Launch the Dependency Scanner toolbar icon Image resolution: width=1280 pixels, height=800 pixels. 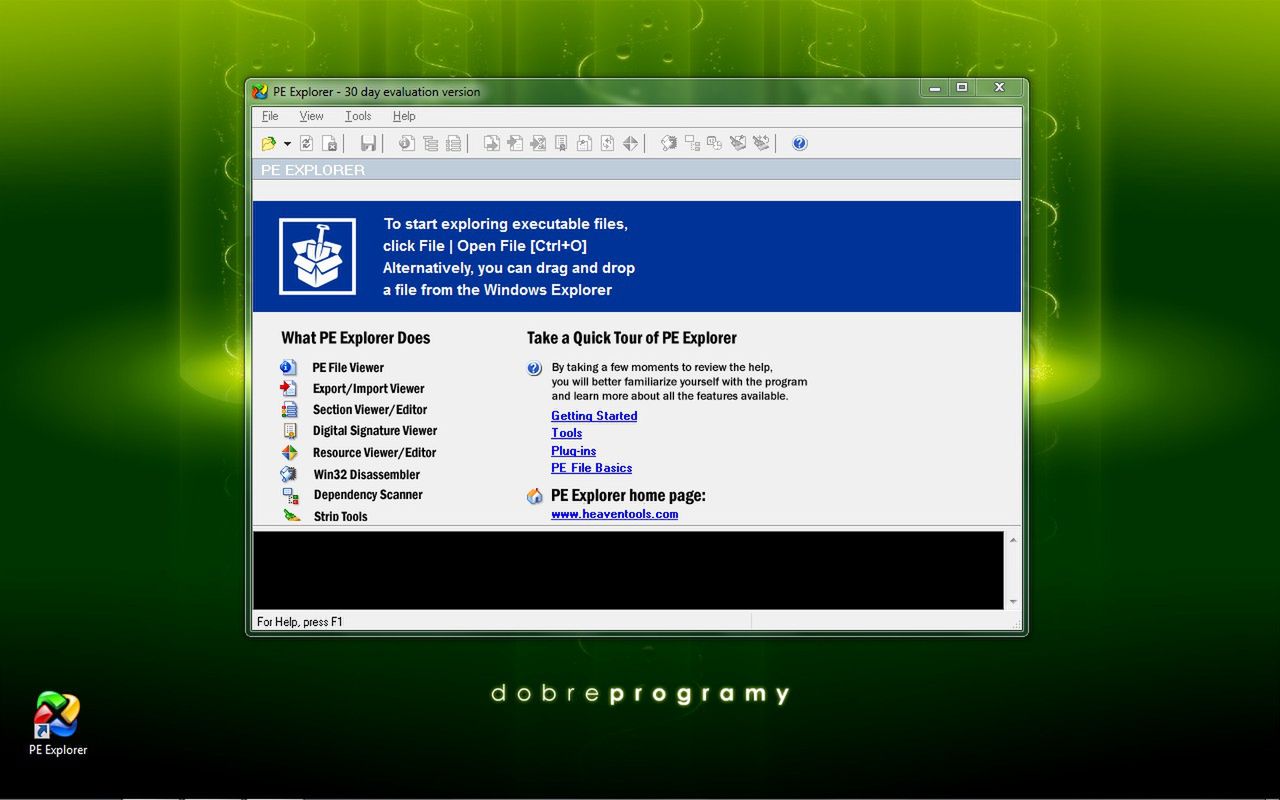[x=692, y=143]
